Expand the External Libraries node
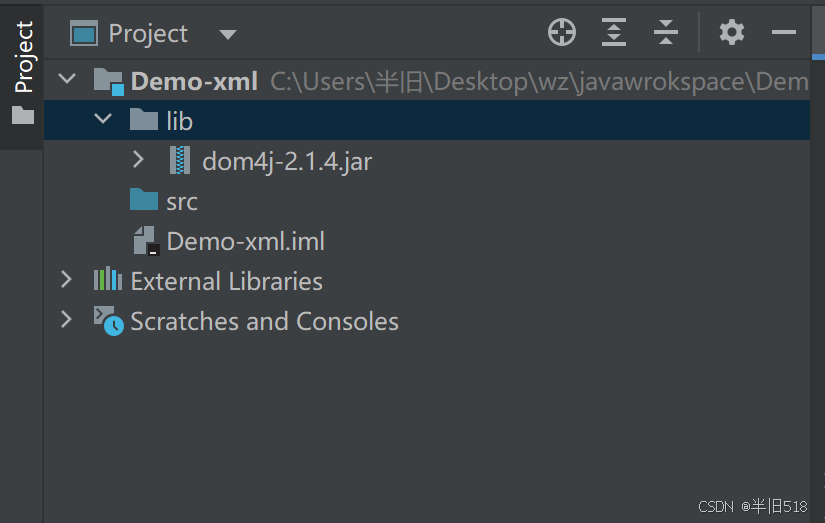Viewport: 825px width, 523px height. point(66,279)
